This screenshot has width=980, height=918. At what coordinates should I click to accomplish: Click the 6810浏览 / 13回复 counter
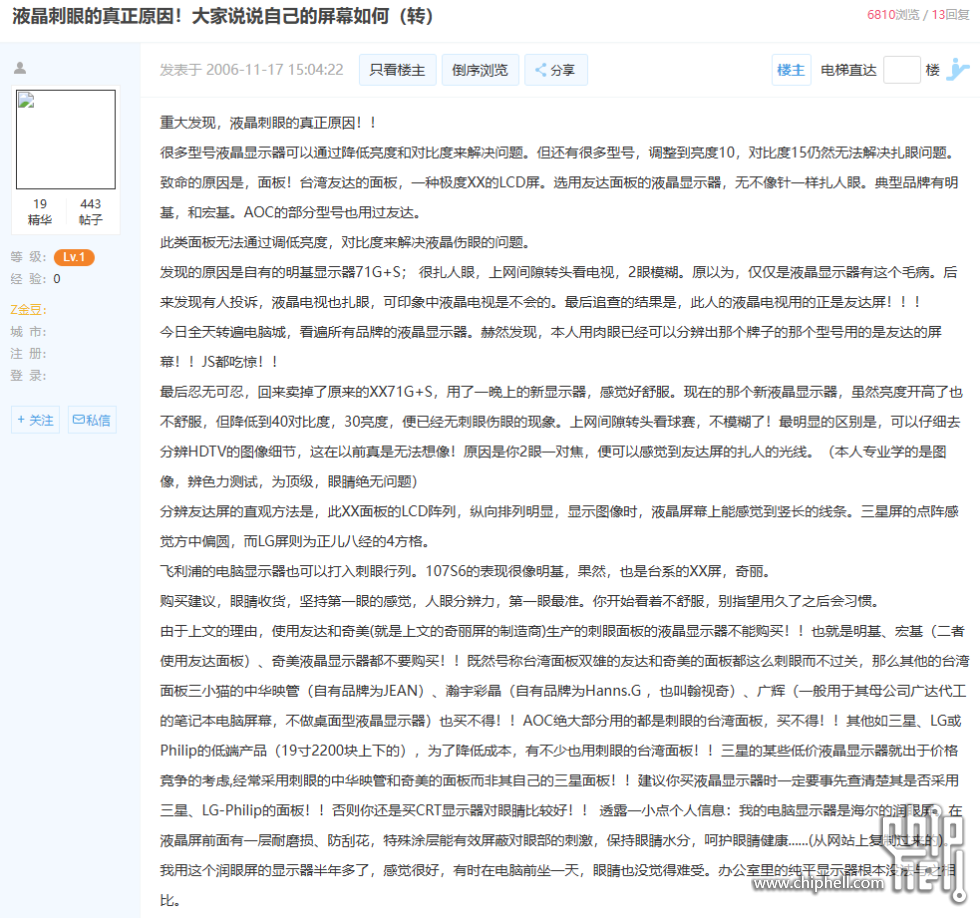pyautogui.click(x=918, y=15)
